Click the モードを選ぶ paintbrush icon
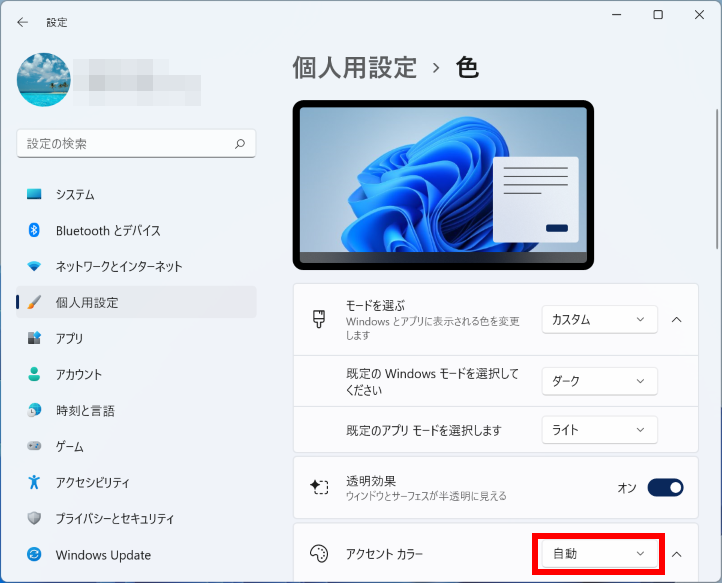Viewport: 722px width, 583px height. coord(319,319)
